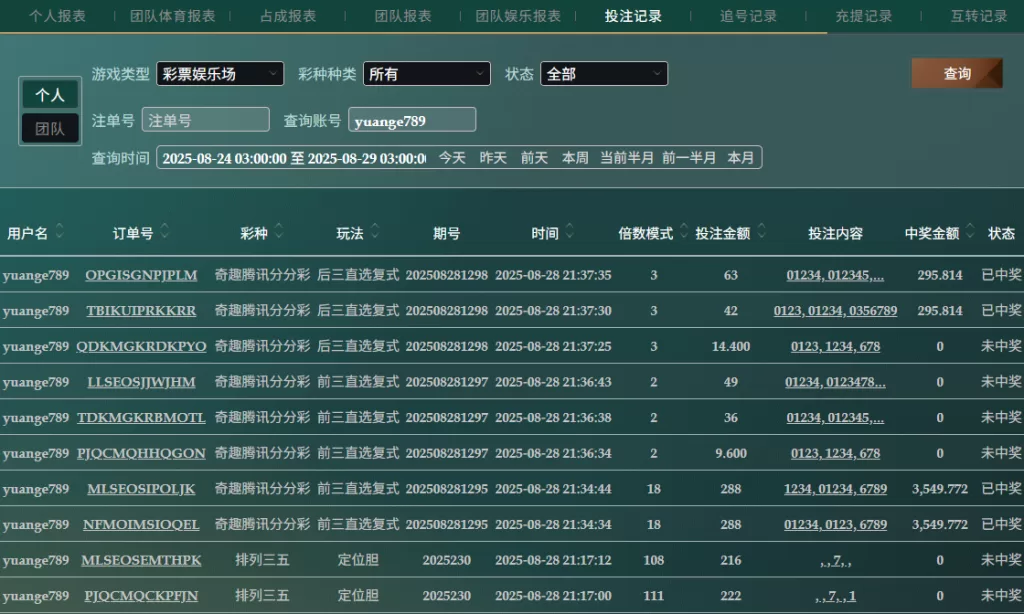Click bet amount 216
Viewport: 1024px width, 614px height.
click(731, 560)
